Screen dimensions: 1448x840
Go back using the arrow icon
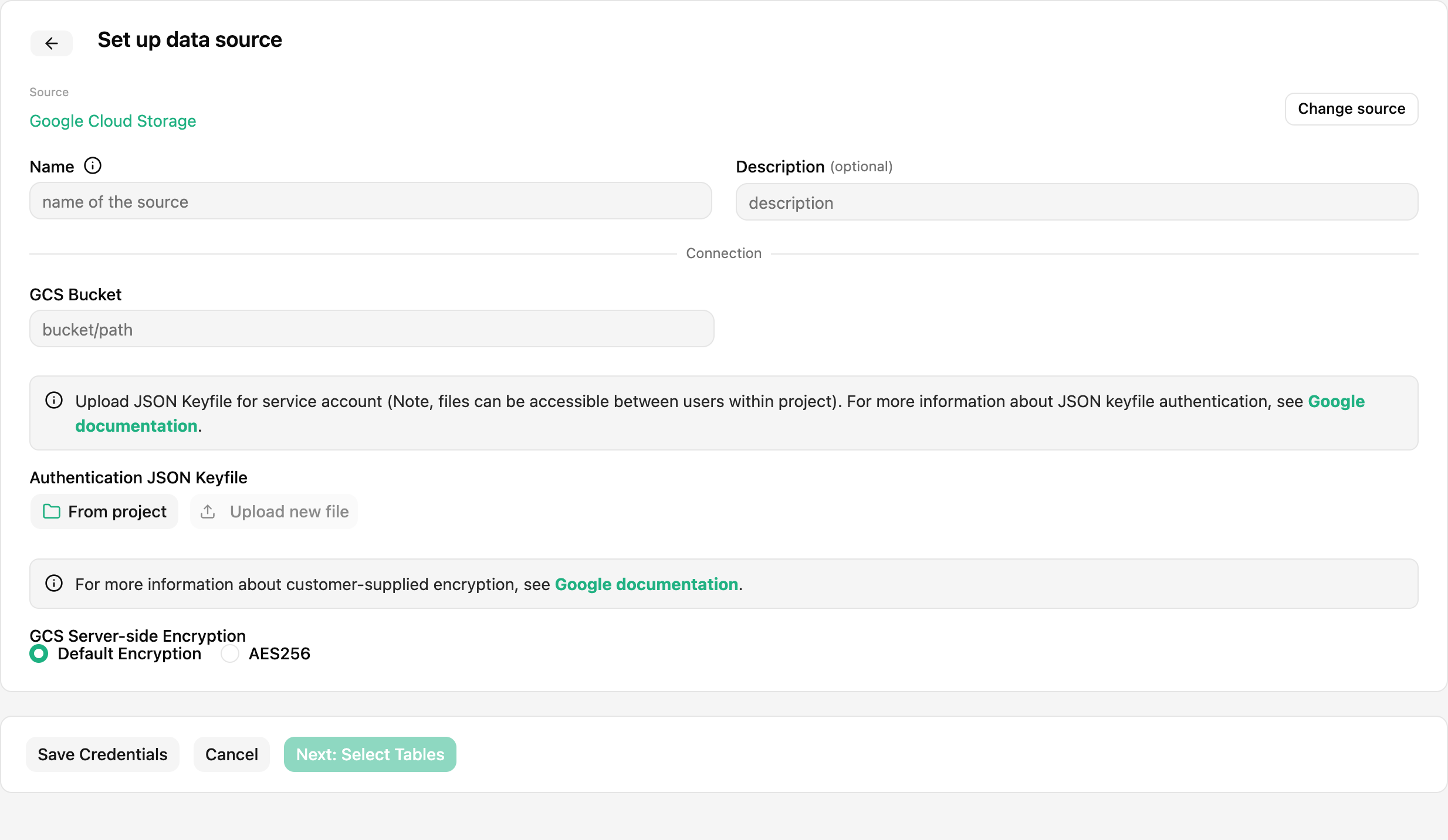[52, 43]
